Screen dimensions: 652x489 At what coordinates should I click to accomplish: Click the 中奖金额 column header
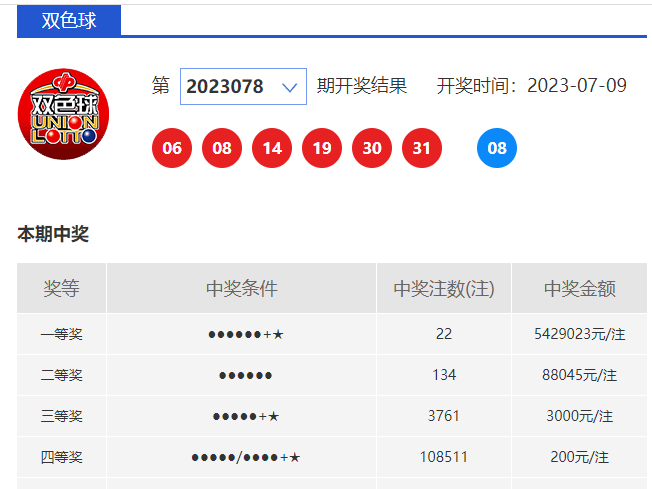pos(580,288)
